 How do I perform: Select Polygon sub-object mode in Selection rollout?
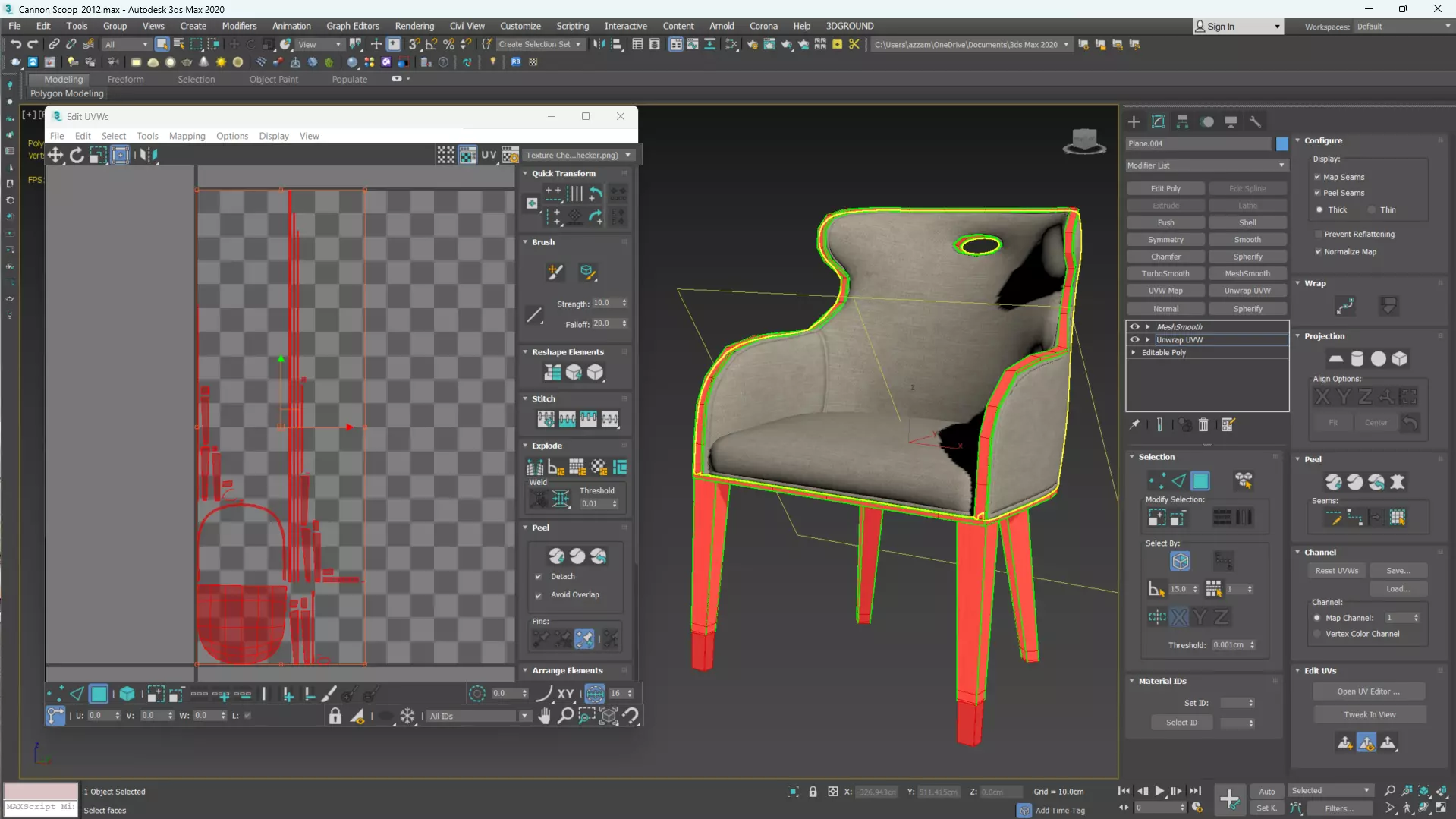point(1200,480)
